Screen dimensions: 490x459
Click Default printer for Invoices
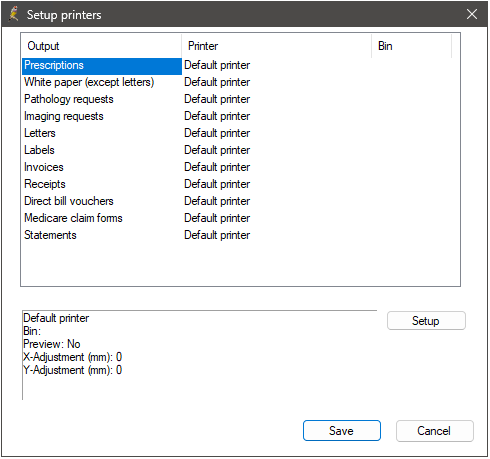217,167
